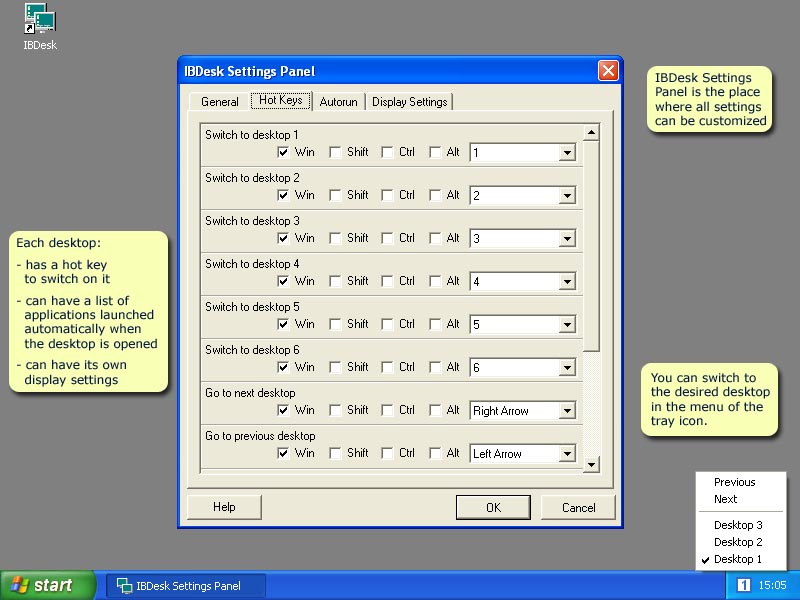The width and height of the screenshot is (800, 600).
Task: Uncheck Win for Switch to desktop 2
Action: (283, 195)
